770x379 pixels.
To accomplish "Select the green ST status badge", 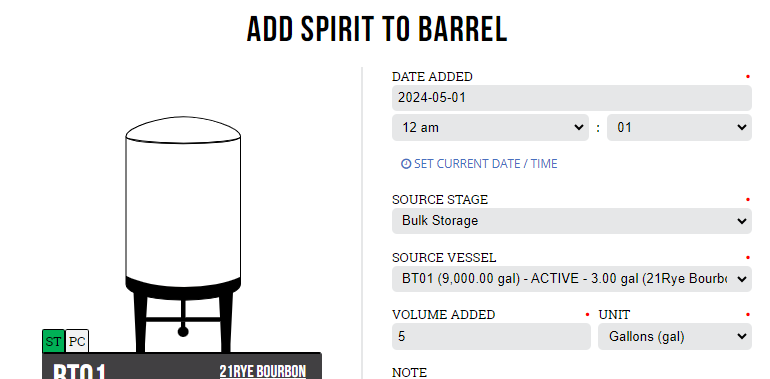I will click(x=54, y=341).
